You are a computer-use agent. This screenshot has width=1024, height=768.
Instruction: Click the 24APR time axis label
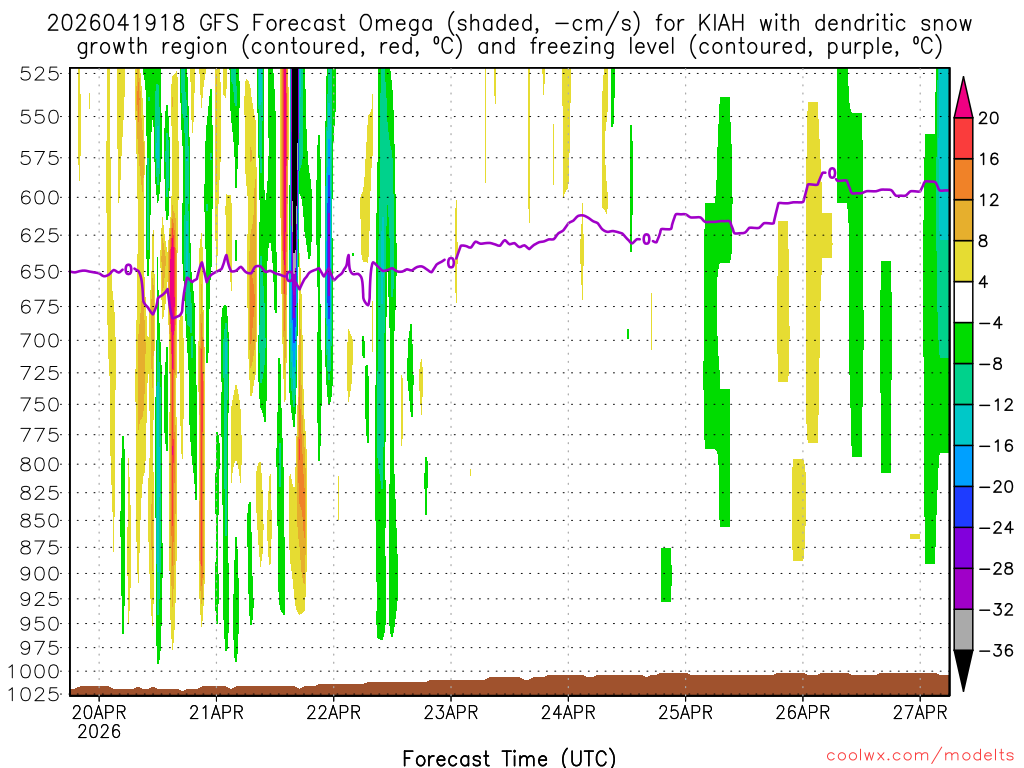pos(568,712)
